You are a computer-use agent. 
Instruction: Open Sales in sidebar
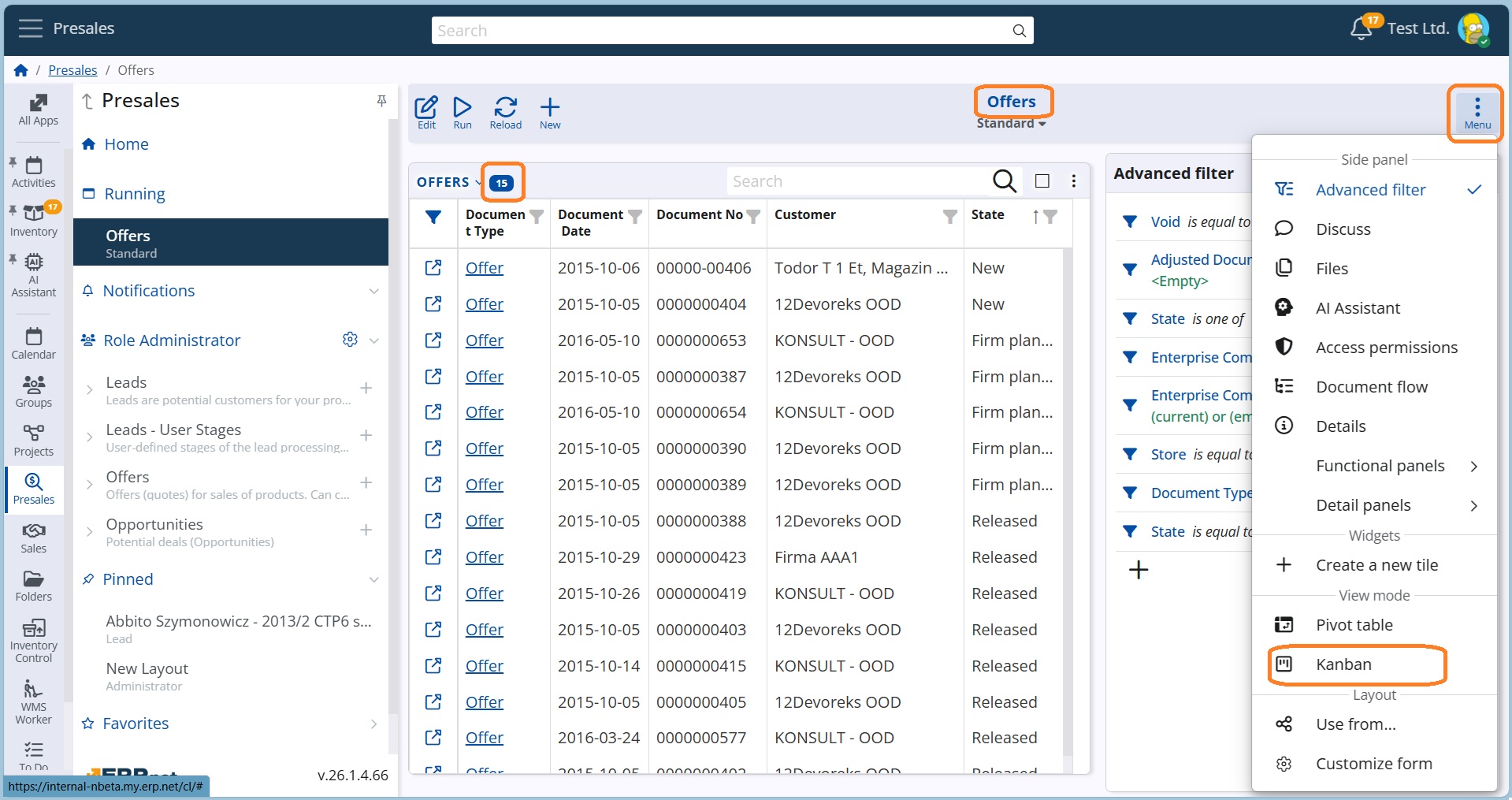34,538
